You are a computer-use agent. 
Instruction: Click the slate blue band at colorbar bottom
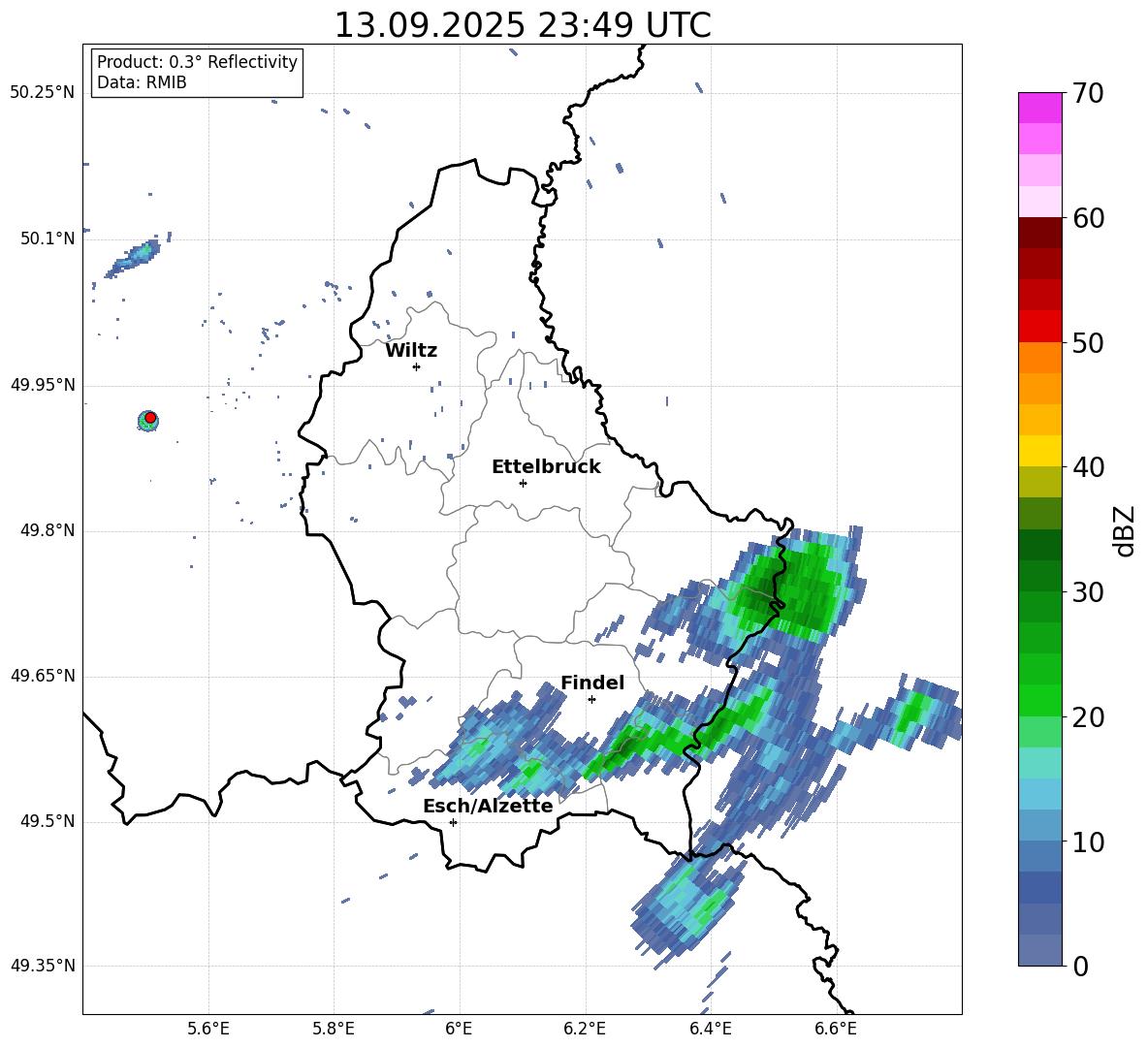click(1039, 950)
